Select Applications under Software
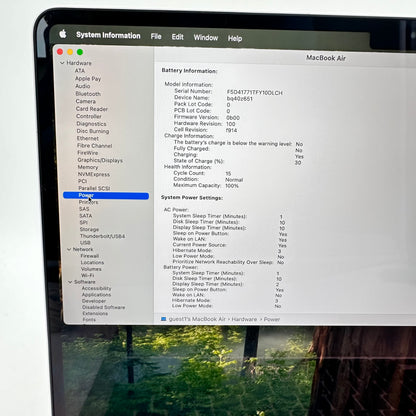 point(96,295)
